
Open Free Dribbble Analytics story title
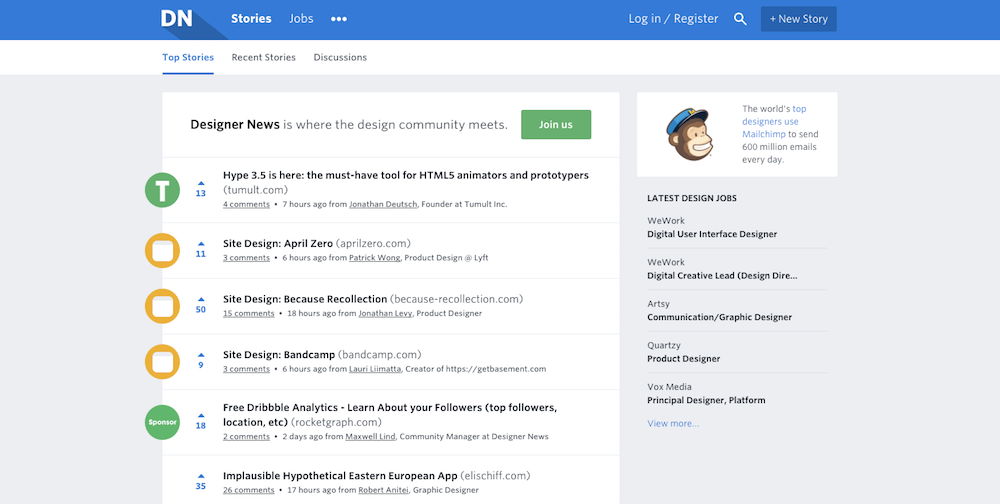coord(390,414)
